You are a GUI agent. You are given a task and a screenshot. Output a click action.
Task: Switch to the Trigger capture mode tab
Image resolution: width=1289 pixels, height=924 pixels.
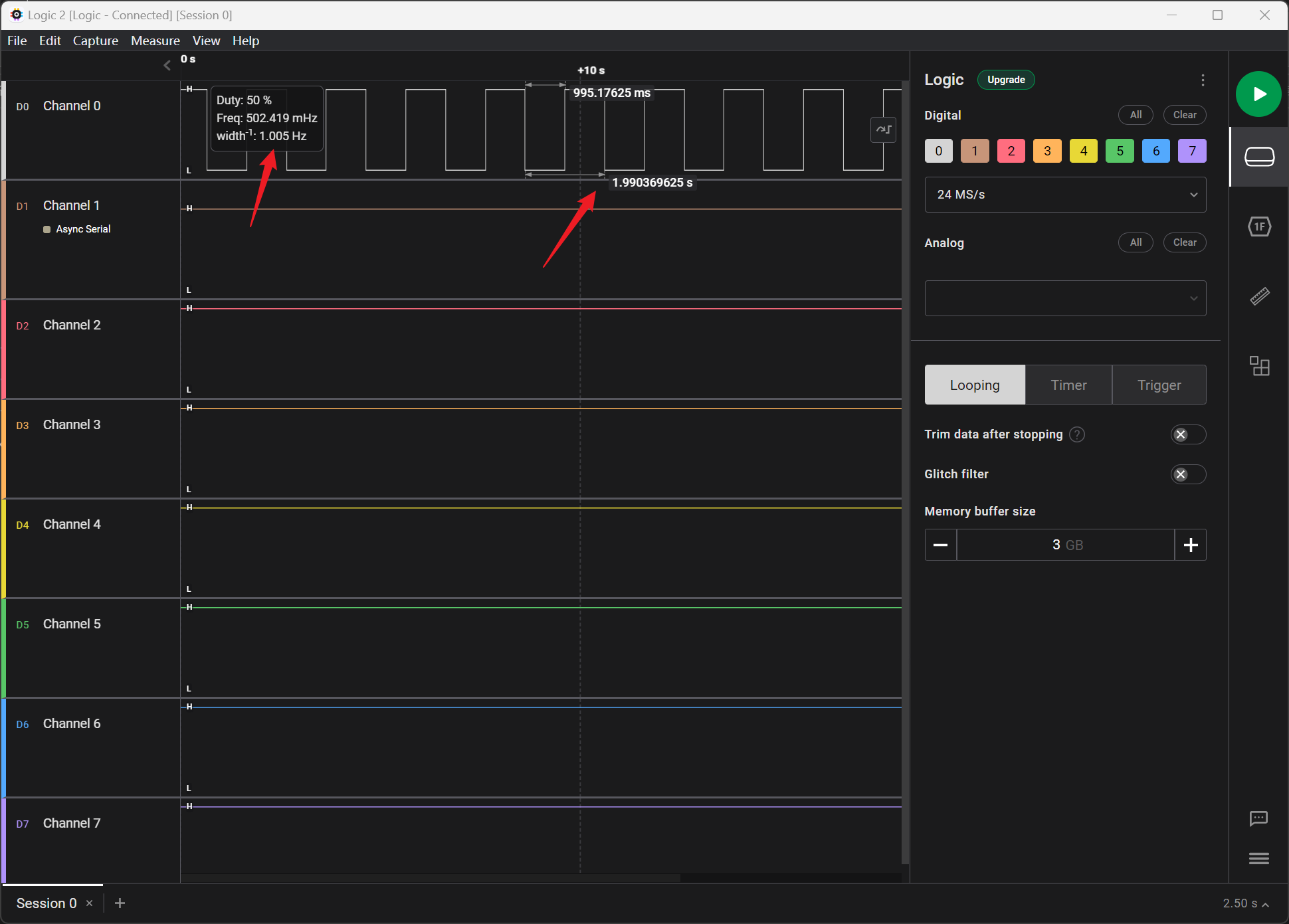pyautogui.click(x=1159, y=385)
